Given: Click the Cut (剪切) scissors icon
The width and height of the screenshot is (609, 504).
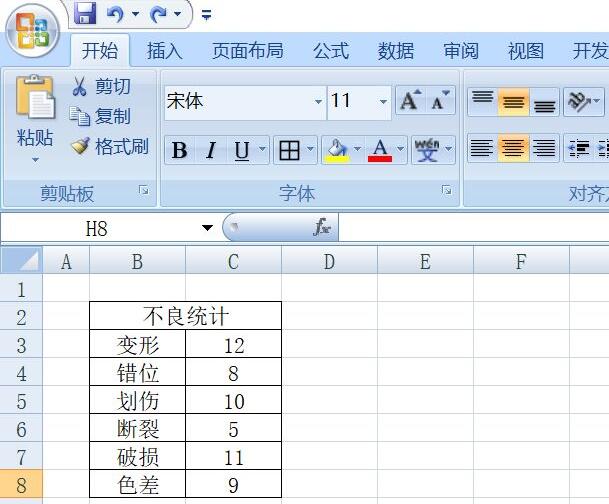Looking at the screenshot, I should 80,87.
